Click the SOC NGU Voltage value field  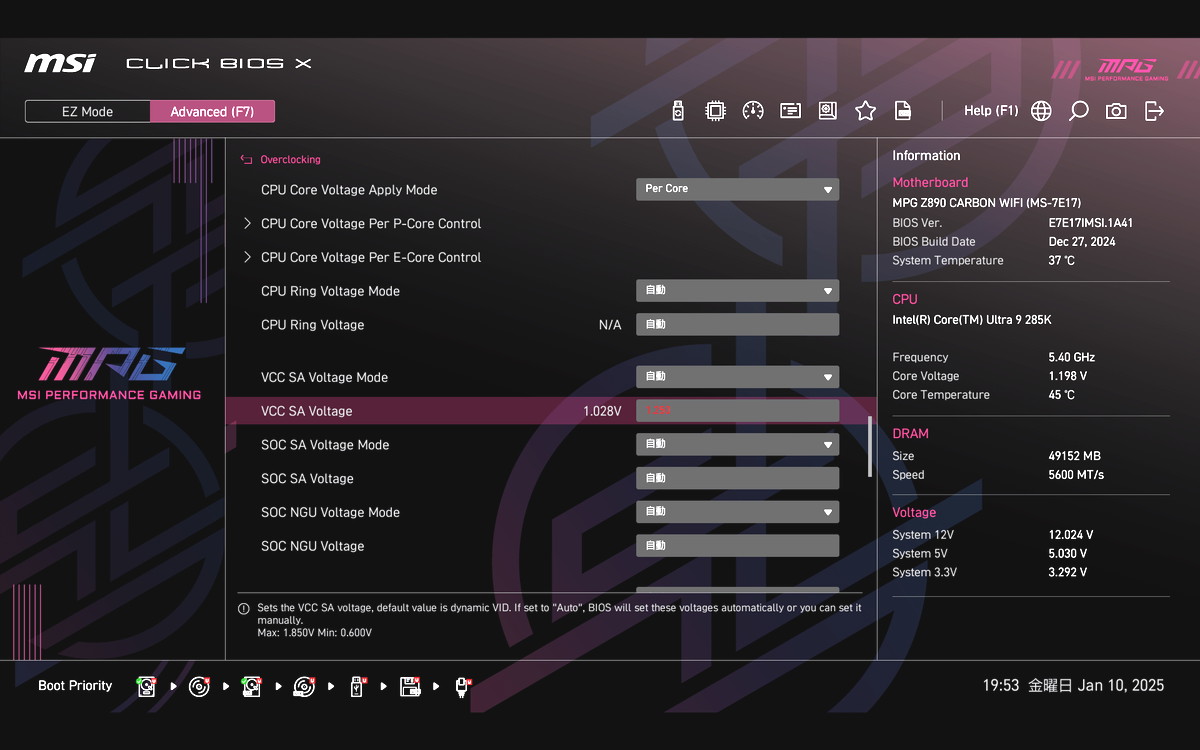pyautogui.click(x=737, y=546)
